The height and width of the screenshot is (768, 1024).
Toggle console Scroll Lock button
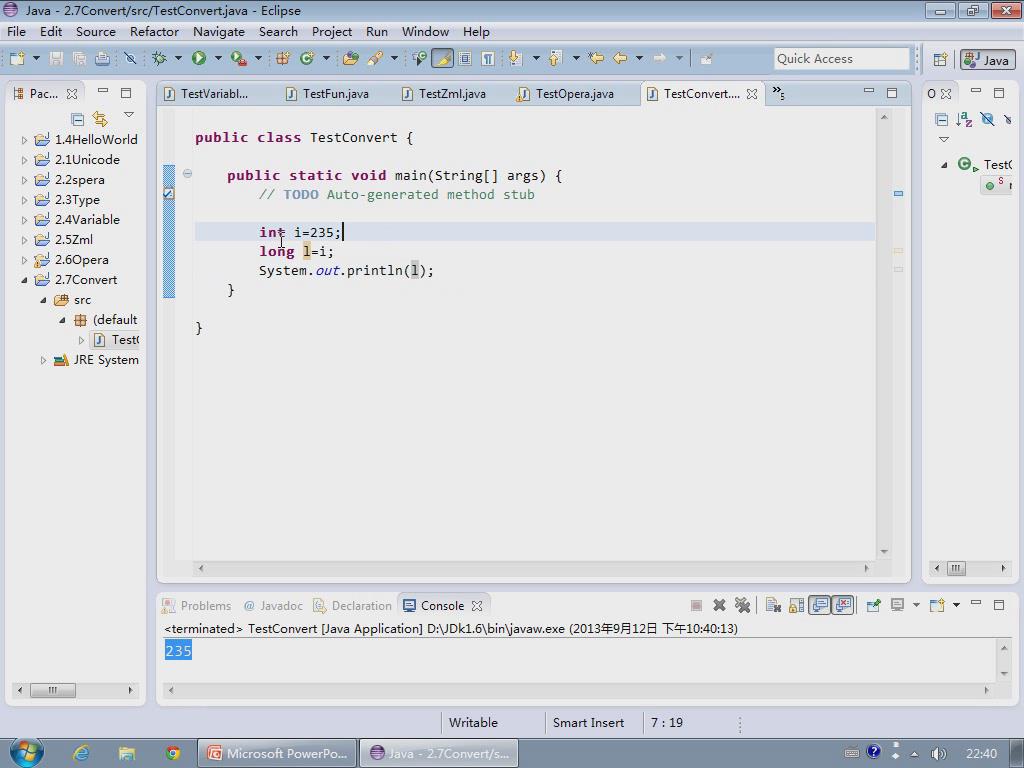(796, 605)
